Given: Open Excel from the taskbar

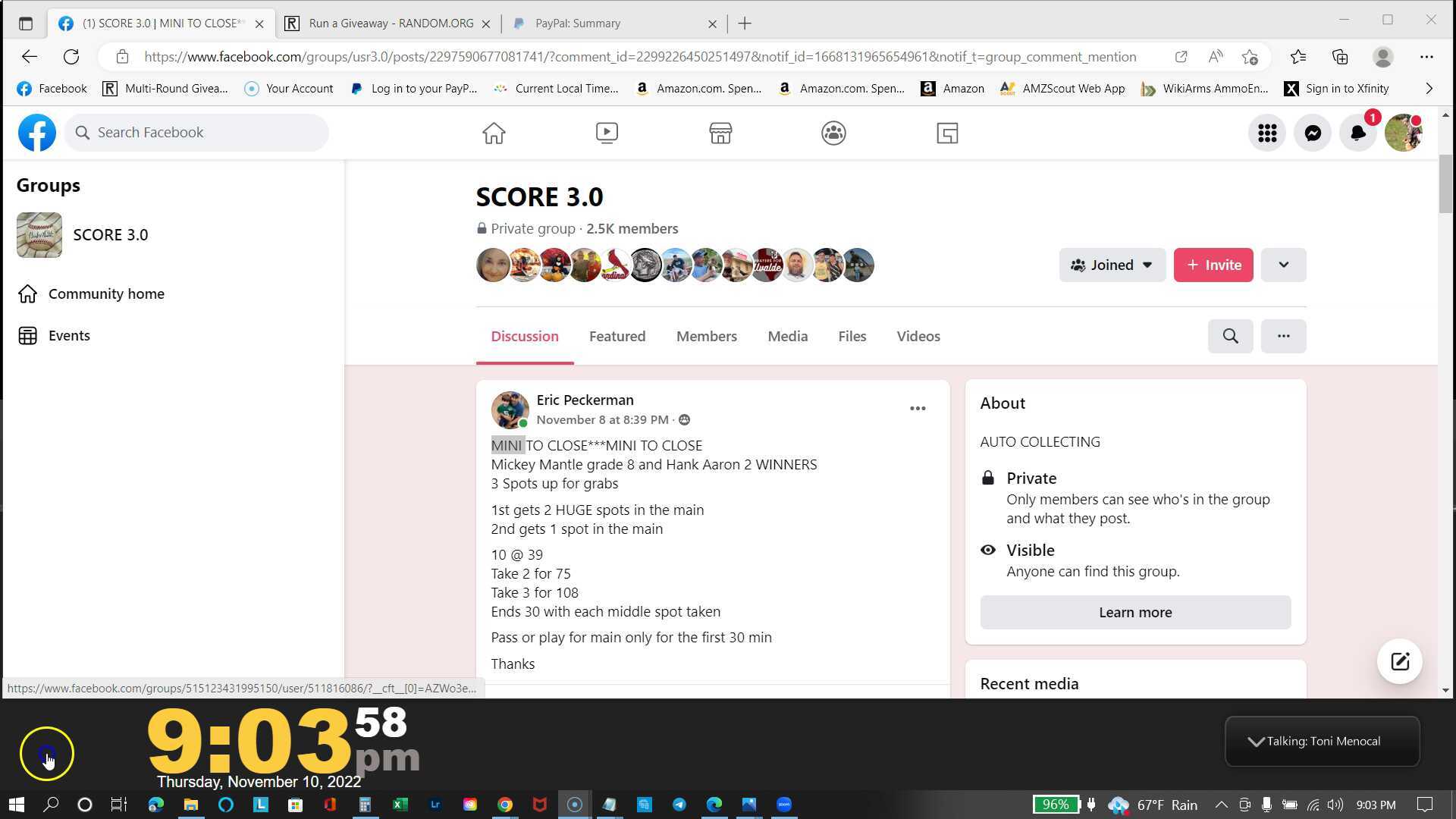Looking at the screenshot, I should tap(400, 805).
